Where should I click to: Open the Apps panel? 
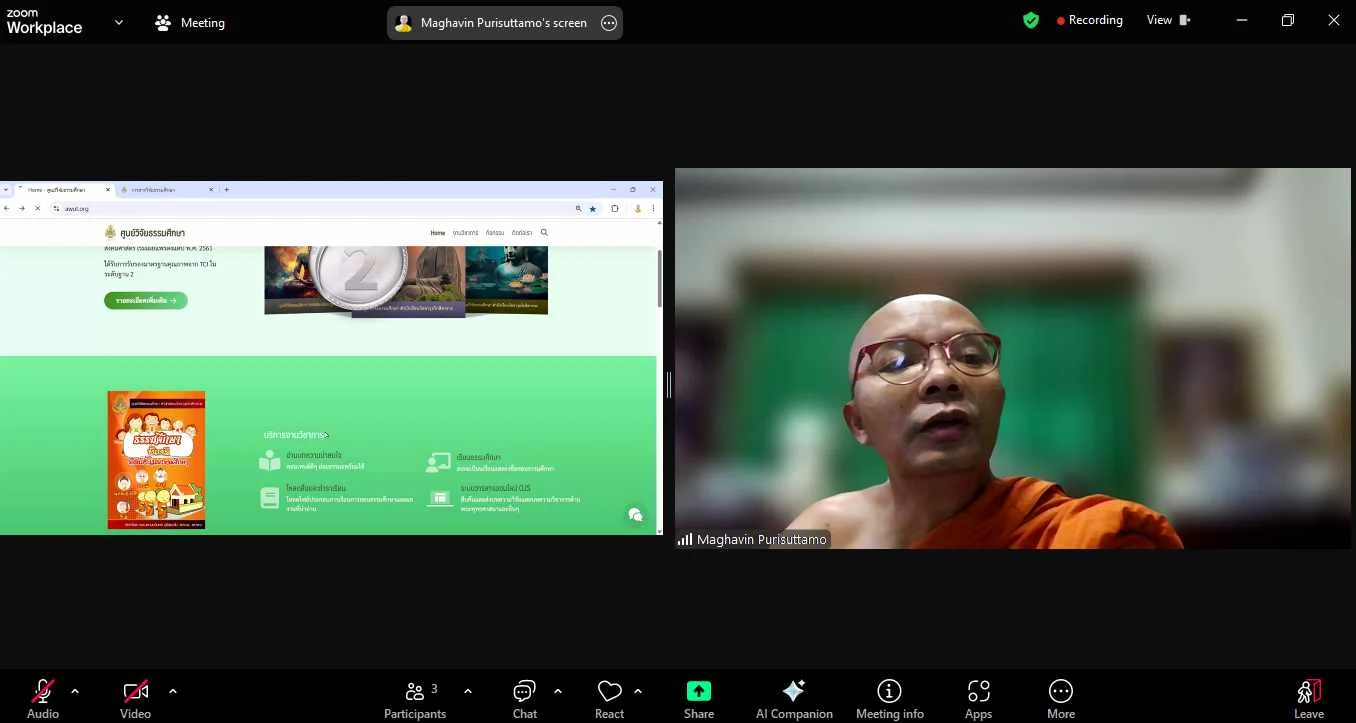[978, 698]
